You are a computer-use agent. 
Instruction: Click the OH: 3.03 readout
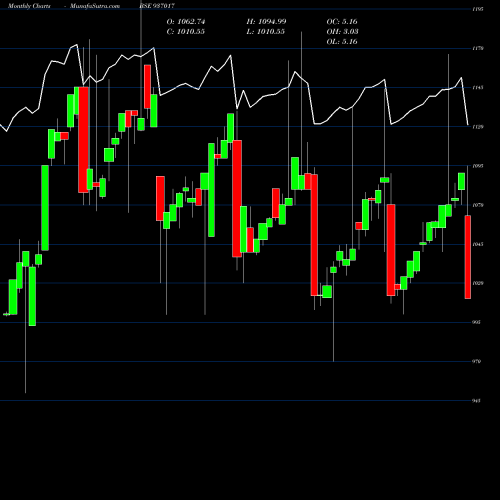342,32
